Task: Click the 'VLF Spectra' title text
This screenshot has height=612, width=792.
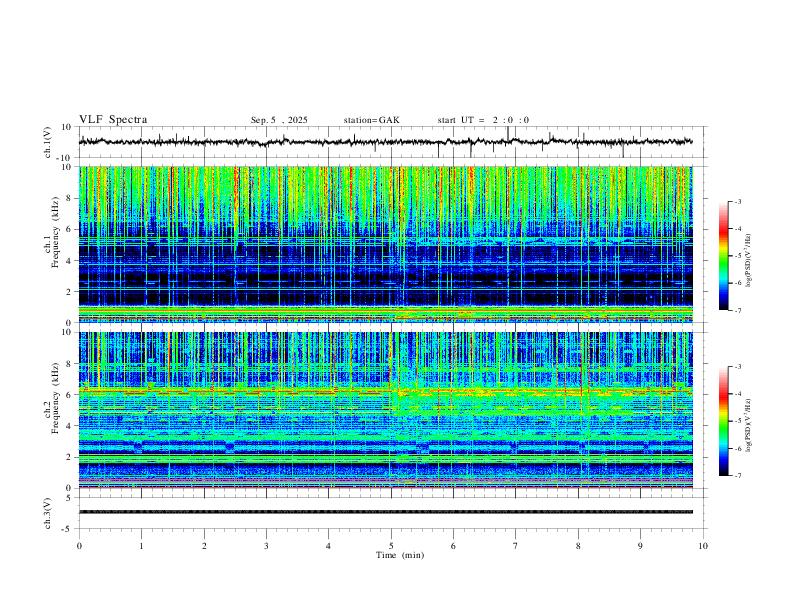Action: pos(113,120)
